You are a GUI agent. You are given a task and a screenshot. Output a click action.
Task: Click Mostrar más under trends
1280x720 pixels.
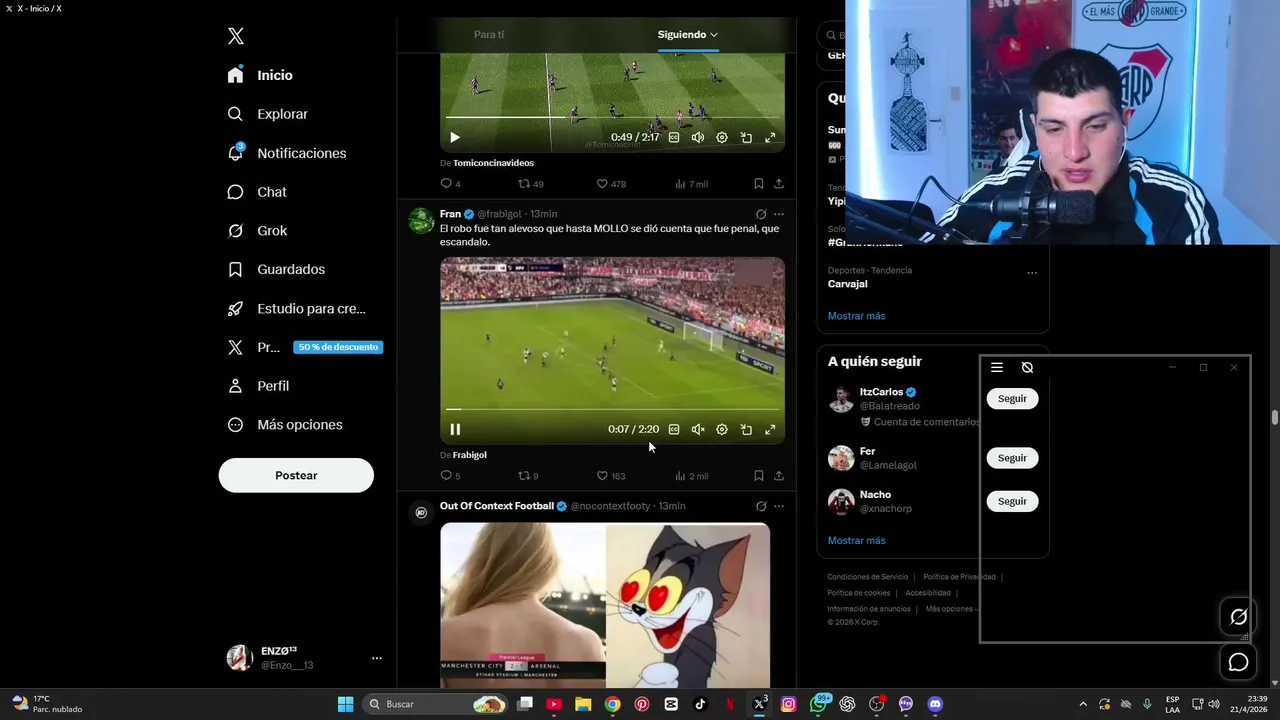[856, 316]
